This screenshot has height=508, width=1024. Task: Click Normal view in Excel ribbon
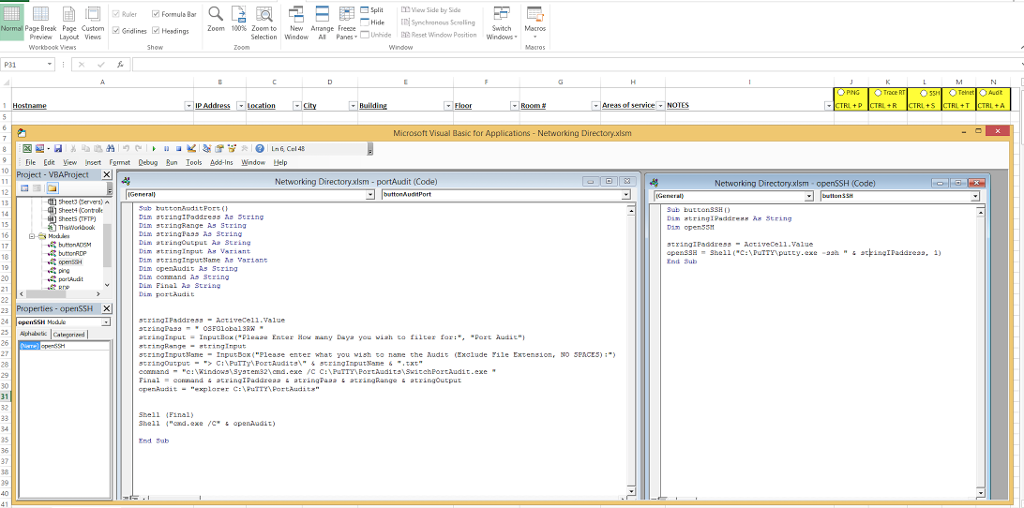(11, 22)
